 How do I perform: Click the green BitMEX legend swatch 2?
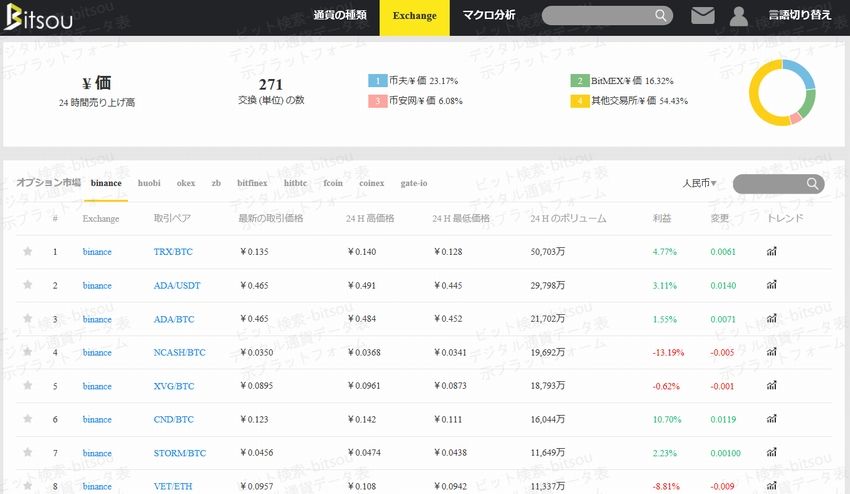579,81
